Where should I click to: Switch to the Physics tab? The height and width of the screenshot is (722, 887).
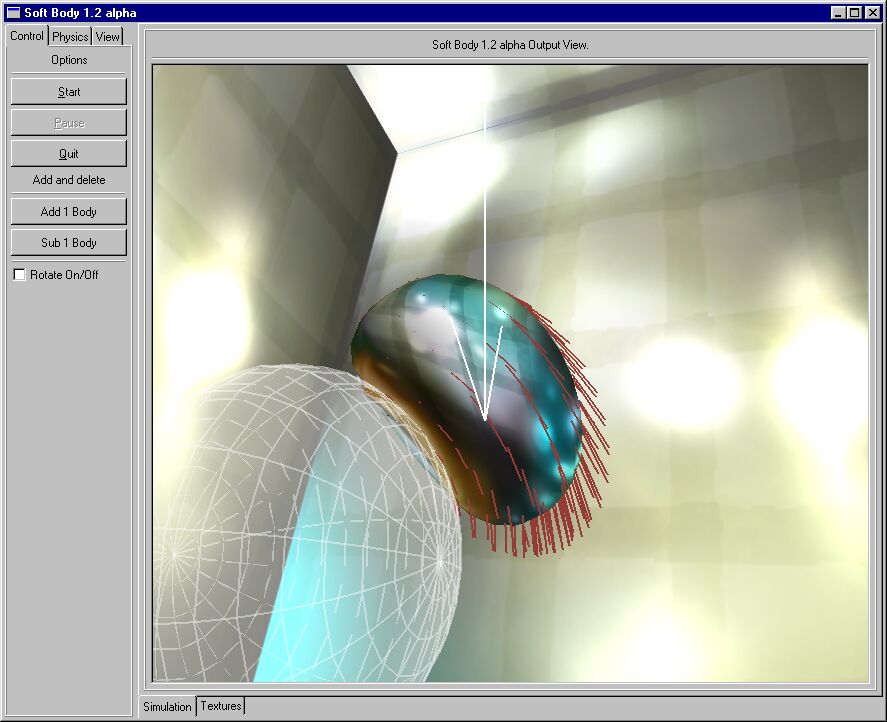click(70, 37)
